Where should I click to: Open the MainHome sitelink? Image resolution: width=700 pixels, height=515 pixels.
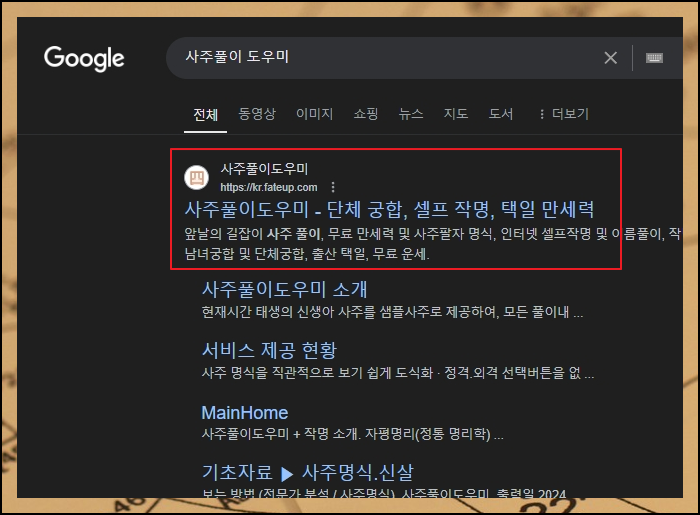(x=245, y=413)
